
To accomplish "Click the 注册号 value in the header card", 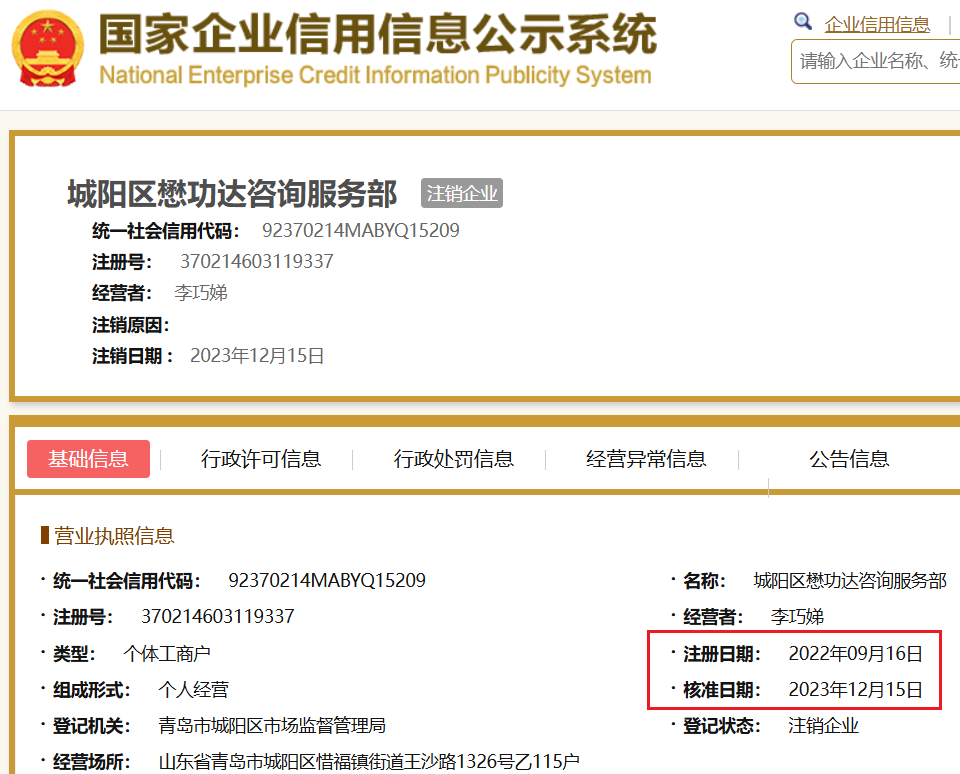I will [256, 262].
